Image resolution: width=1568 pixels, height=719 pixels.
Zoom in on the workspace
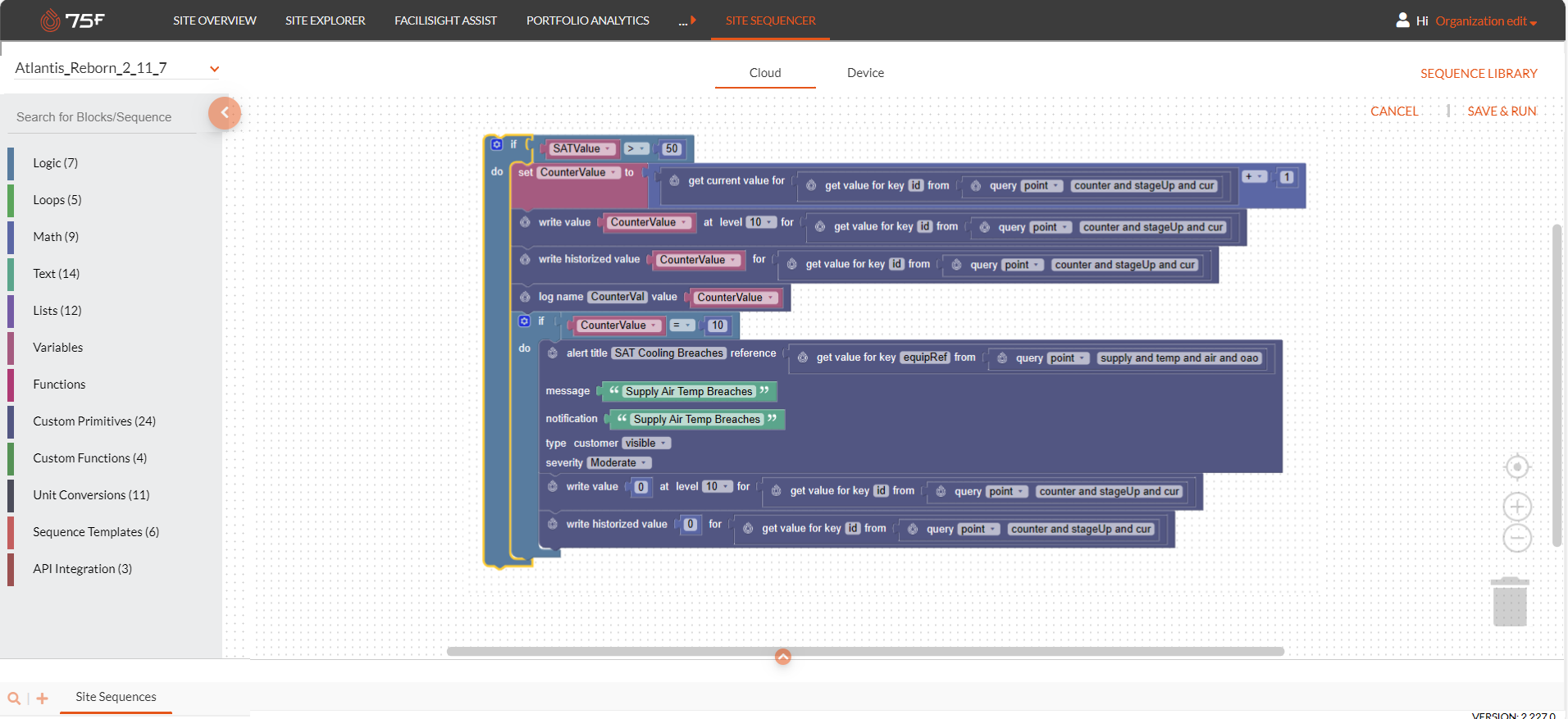point(1517,507)
